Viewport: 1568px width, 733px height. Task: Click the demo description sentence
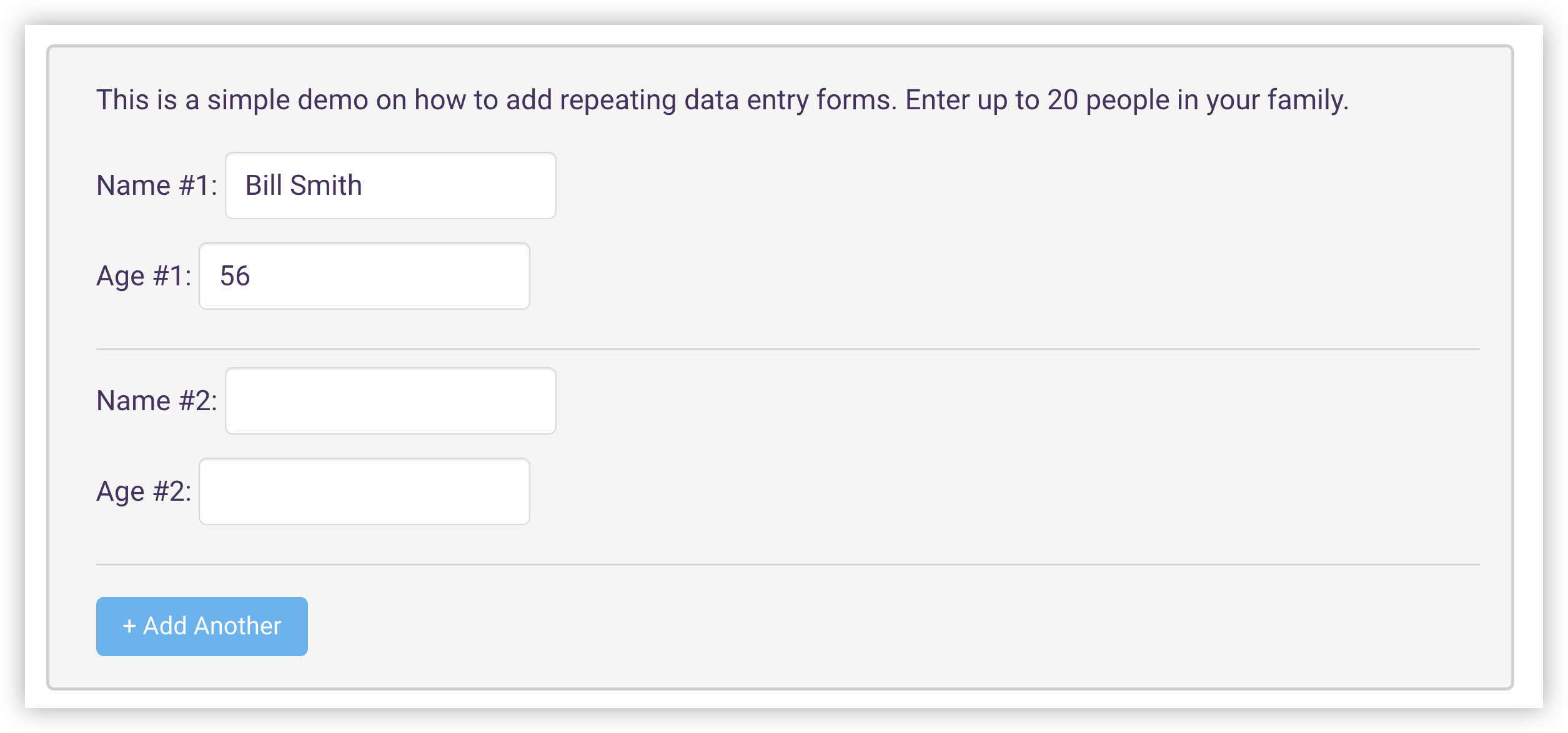pyautogui.click(x=722, y=100)
